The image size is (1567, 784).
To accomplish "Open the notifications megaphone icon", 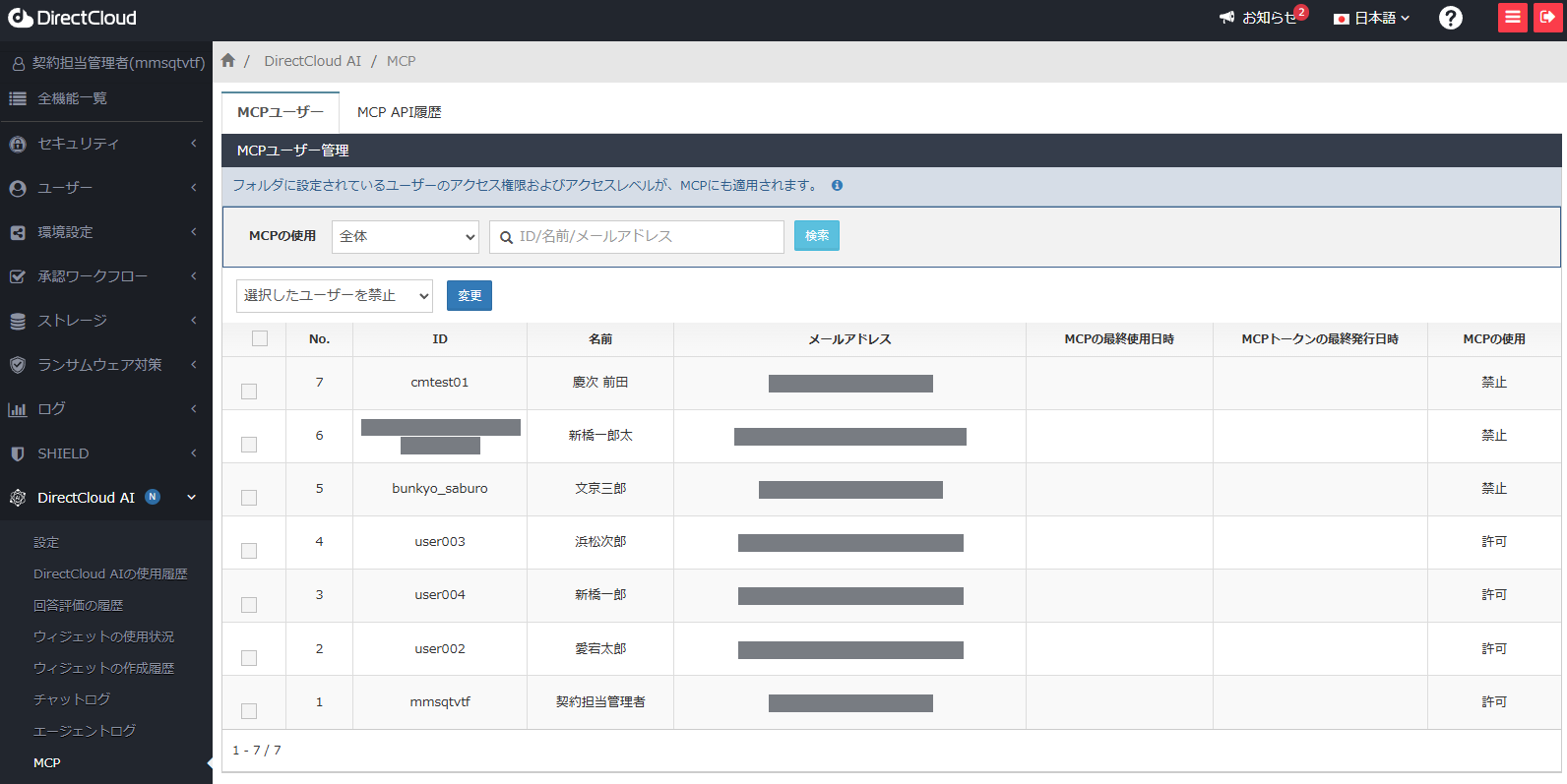I will point(1226,18).
